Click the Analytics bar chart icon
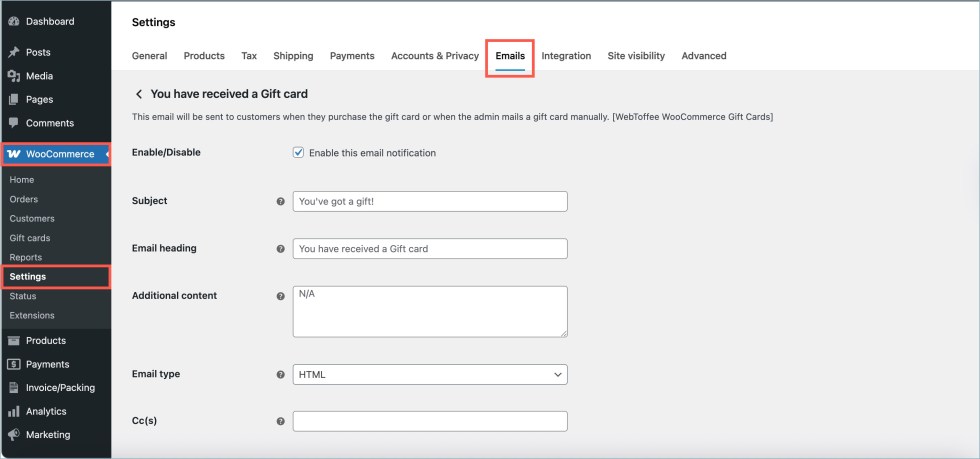Screen dimensions: 980x459 14,411
